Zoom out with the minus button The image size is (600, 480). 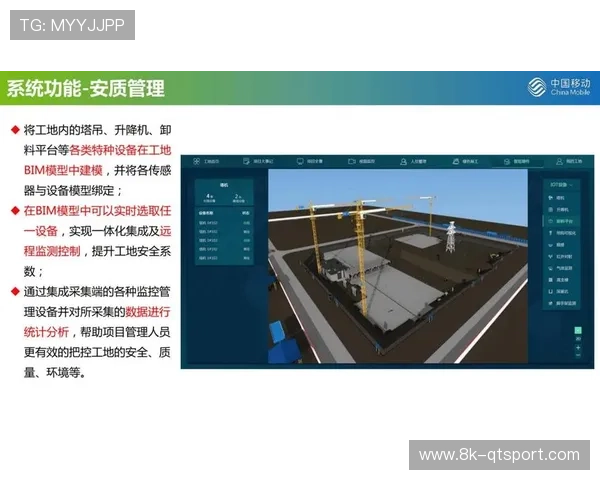click(x=578, y=356)
